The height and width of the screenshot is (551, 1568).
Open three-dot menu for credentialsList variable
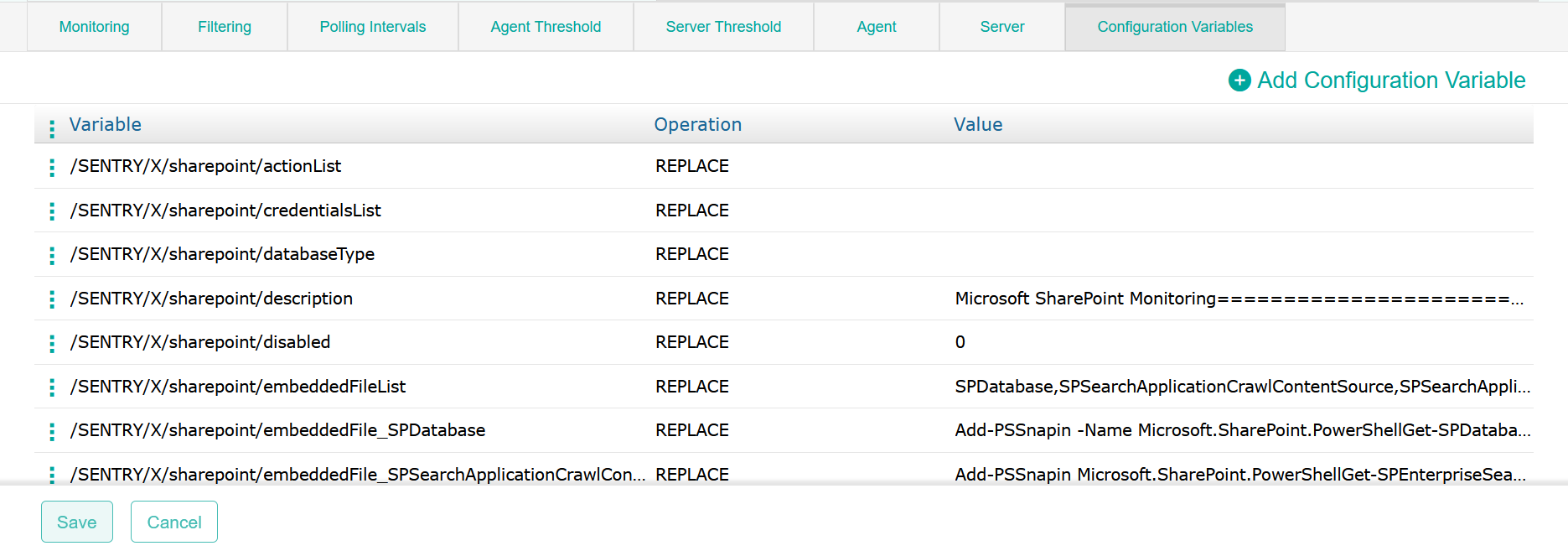point(52,211)
